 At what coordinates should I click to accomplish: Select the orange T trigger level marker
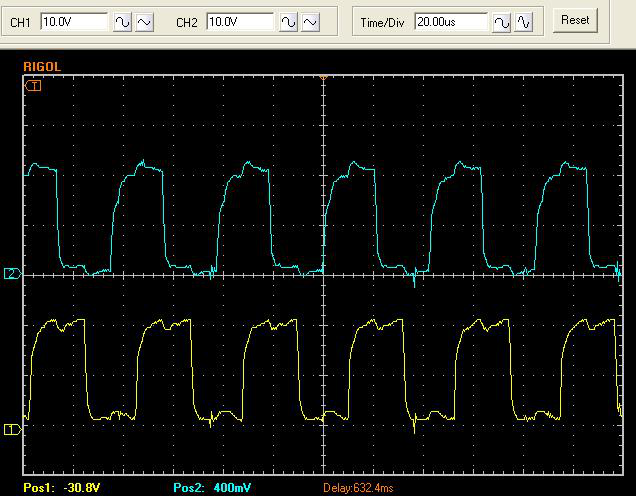(33, 86)
